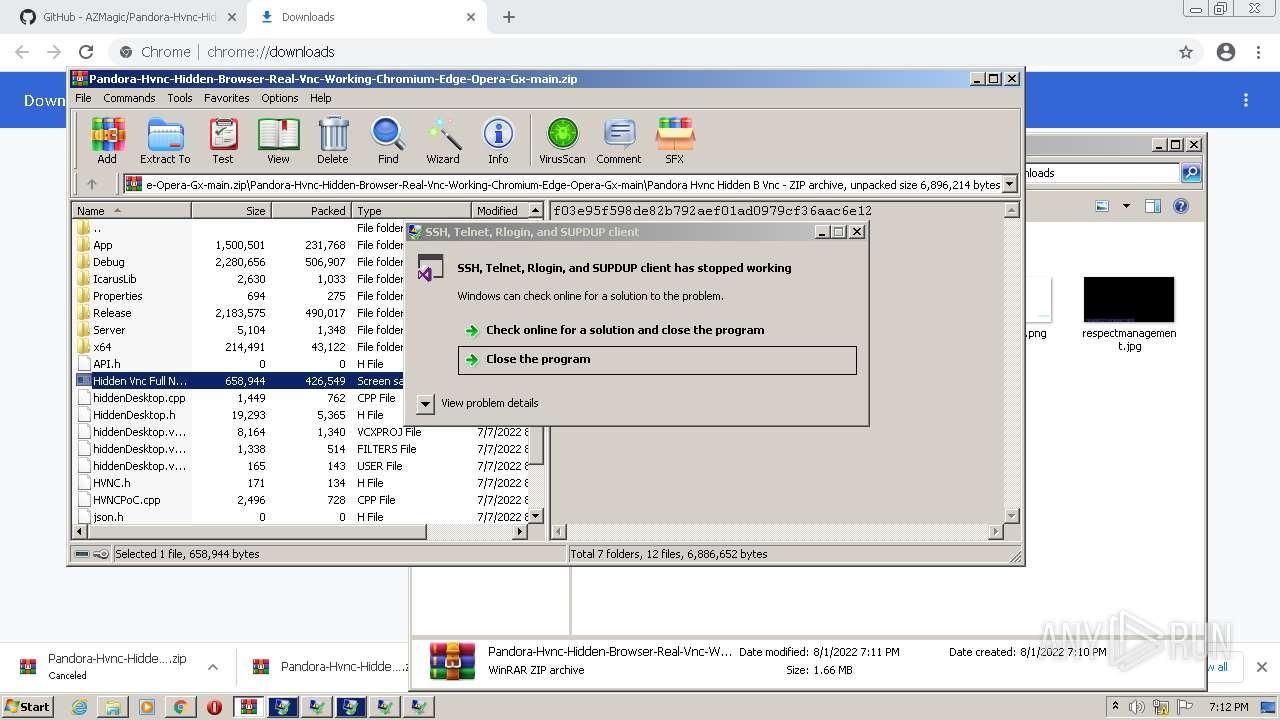Open the Tools menu
The width and height of the screenshot is (1280, 720).
tap(180, 98)
